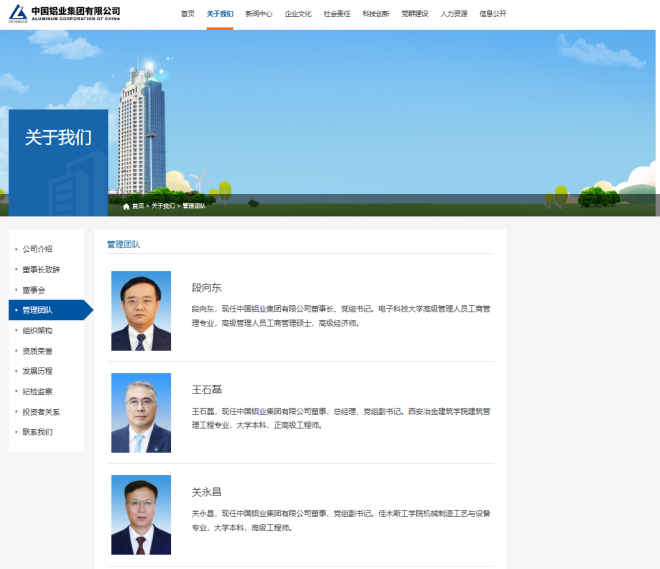Click 投资者关系 sidebar entry
660x569 pixels.
tap(41, 412)
